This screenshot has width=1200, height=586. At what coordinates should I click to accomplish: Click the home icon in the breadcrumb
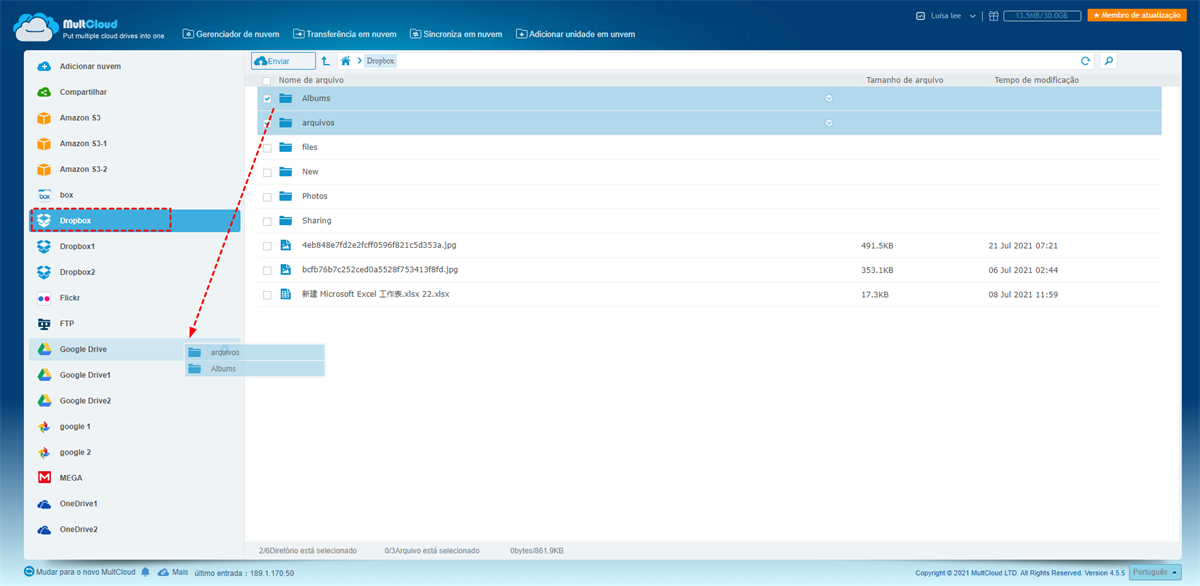coord(345,61)
